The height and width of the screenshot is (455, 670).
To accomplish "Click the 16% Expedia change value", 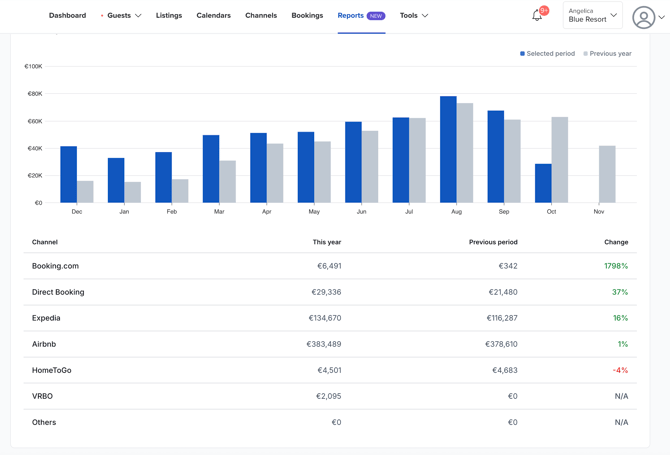I will [x=620, y=318].
